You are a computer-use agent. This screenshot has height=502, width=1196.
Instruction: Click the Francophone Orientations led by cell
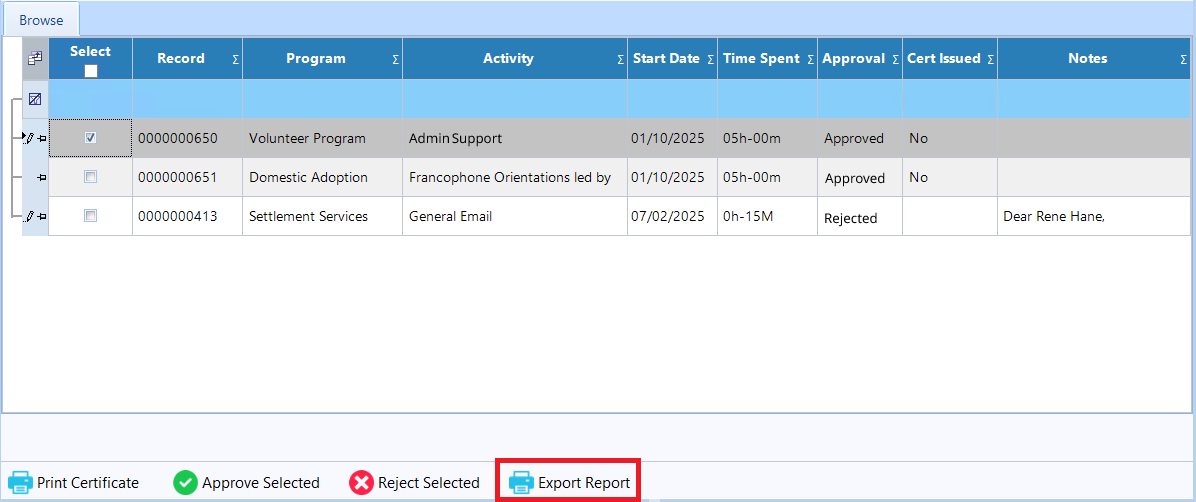coord(515,178)
